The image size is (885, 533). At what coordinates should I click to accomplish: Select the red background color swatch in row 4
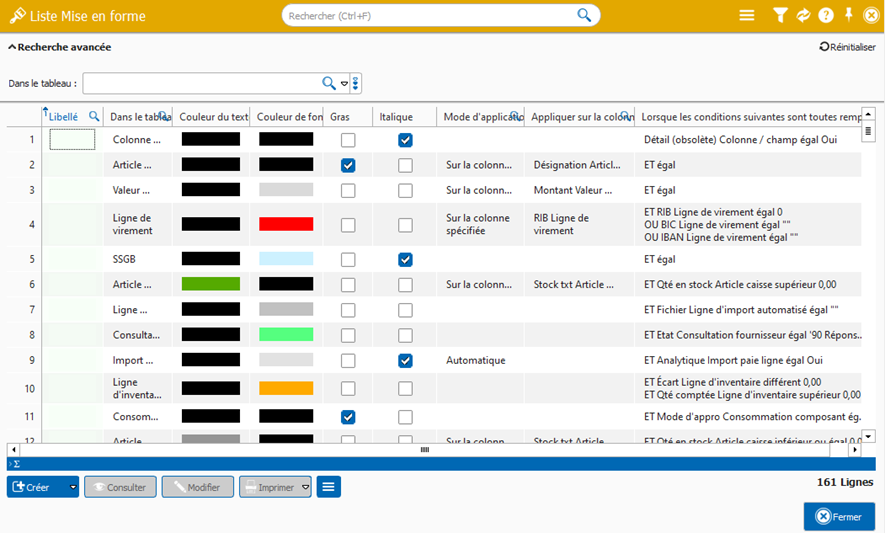(286, 225)
